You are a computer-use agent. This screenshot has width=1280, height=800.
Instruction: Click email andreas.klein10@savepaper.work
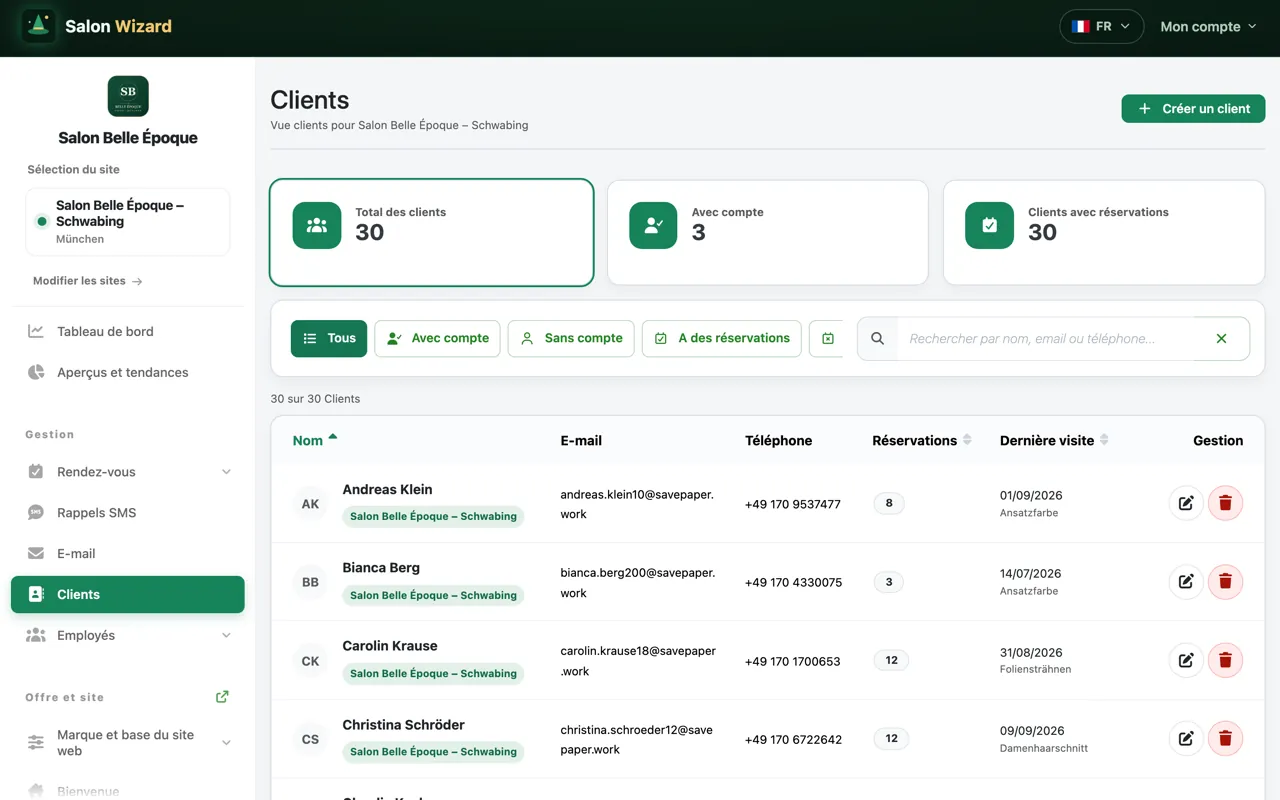[637, 504]
